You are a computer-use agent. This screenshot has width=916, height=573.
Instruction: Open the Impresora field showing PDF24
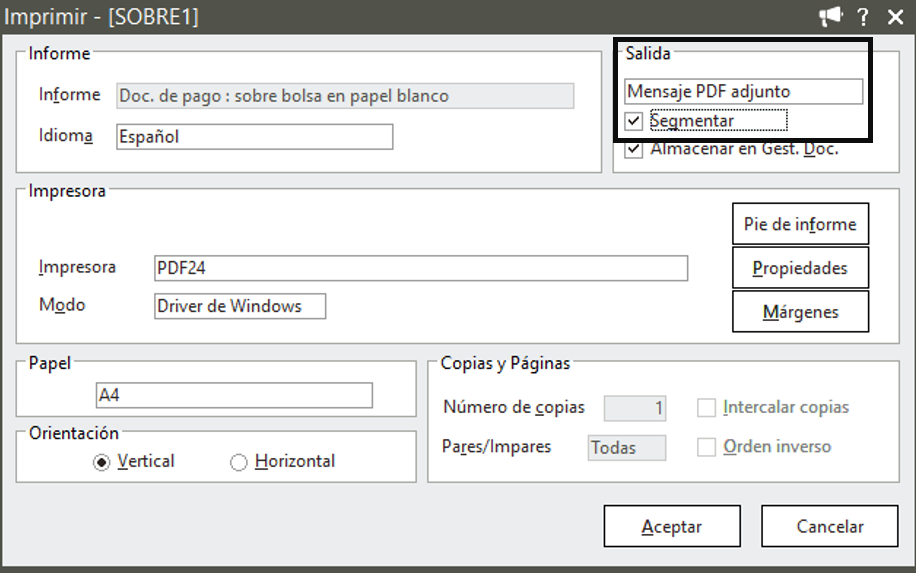pos(421,268)
